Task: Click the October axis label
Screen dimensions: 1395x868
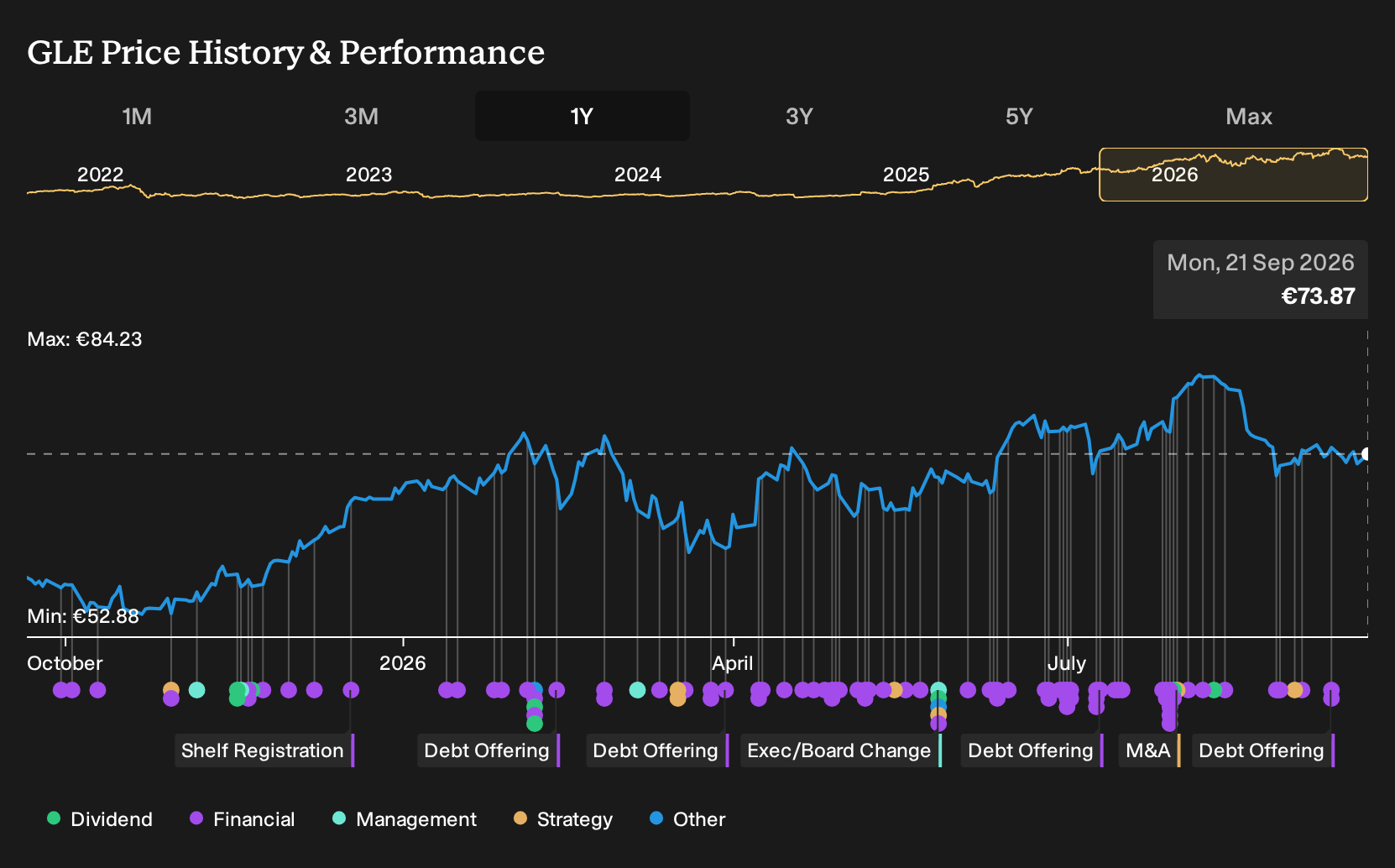Action: coord(65,663)
